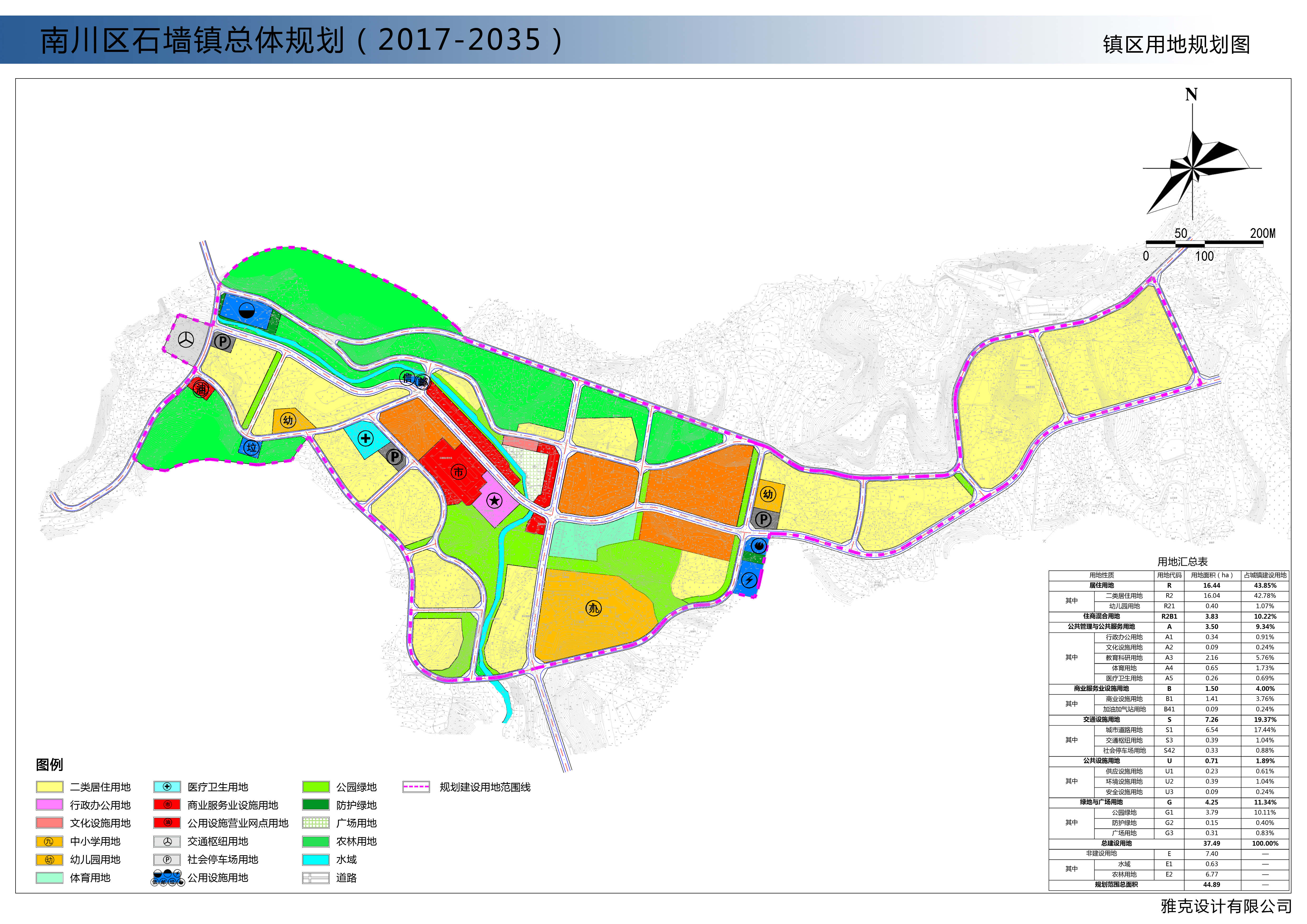Click the star icon on pink administrative parcel
This screenshot has width=1307, height=924.
[494, 501]
